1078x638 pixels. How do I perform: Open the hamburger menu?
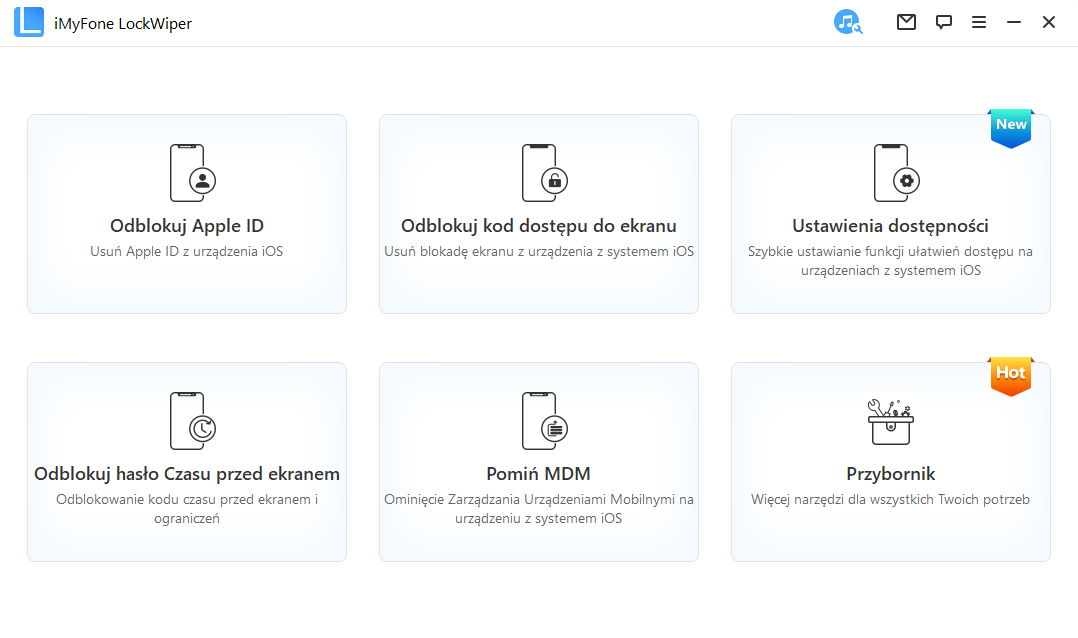978,23
